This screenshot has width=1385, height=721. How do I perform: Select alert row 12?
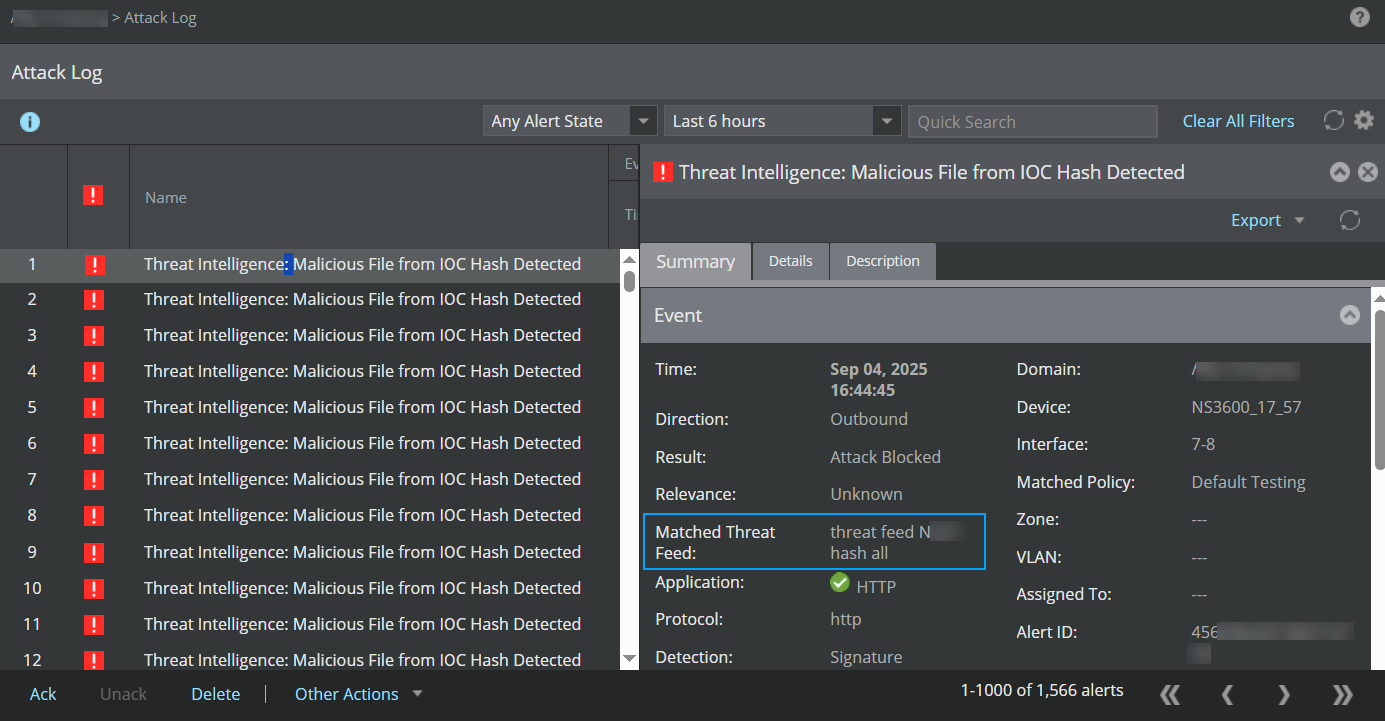tap(310, 659)
